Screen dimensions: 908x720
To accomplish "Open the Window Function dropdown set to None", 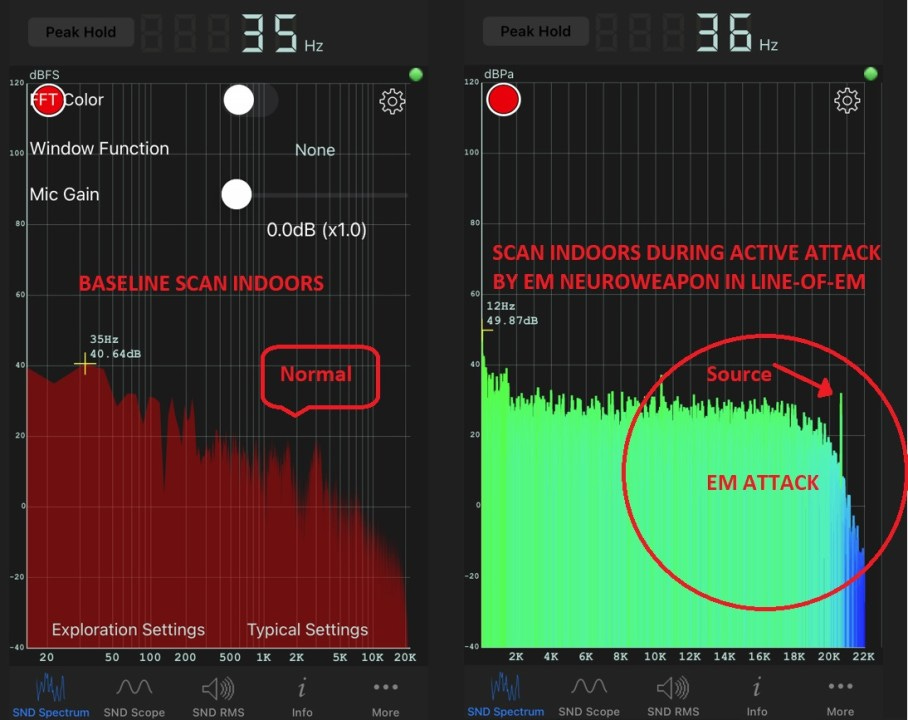I will click(315, 150).
